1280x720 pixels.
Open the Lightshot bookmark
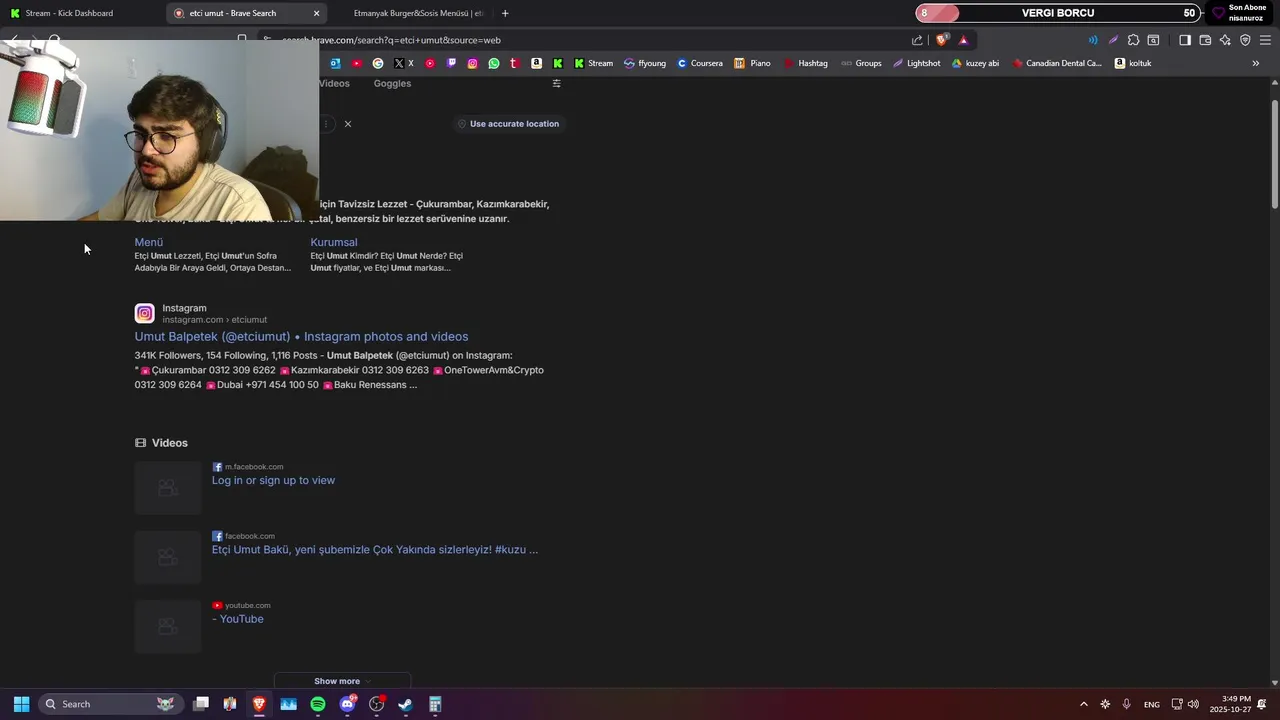coord(917,63)
